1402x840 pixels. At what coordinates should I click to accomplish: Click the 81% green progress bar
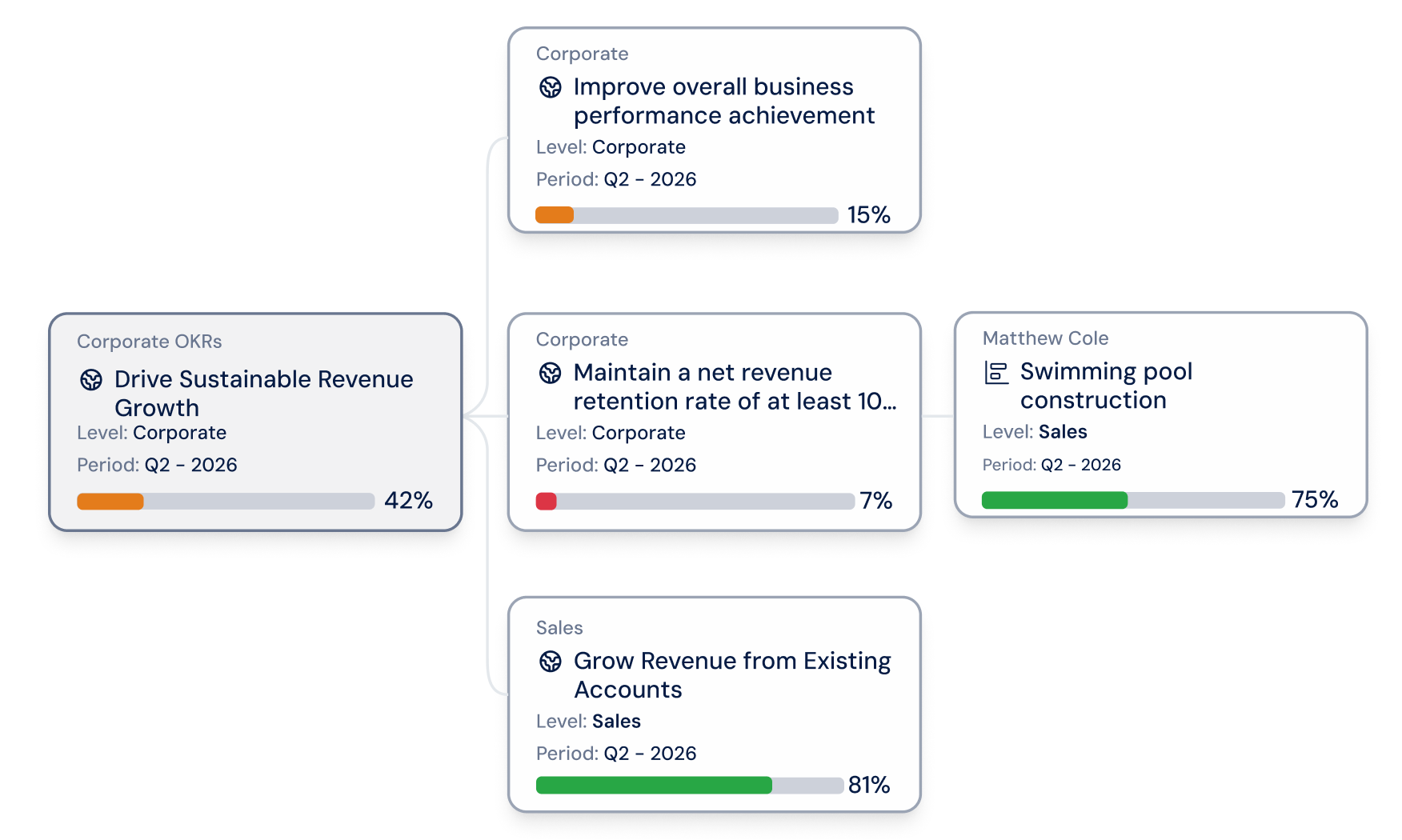coord(690,786)
